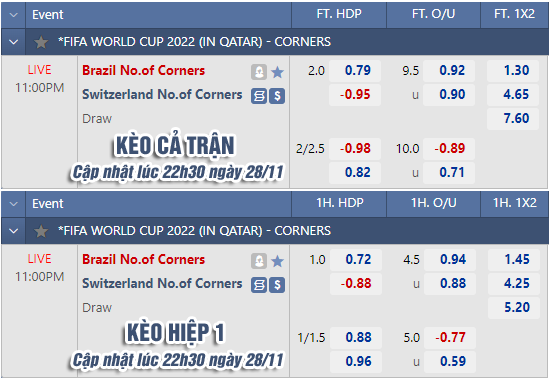
Task: Pick first-half over 4.5 odds 0.94
Action: pyautogui.click(x=450, y=260)
